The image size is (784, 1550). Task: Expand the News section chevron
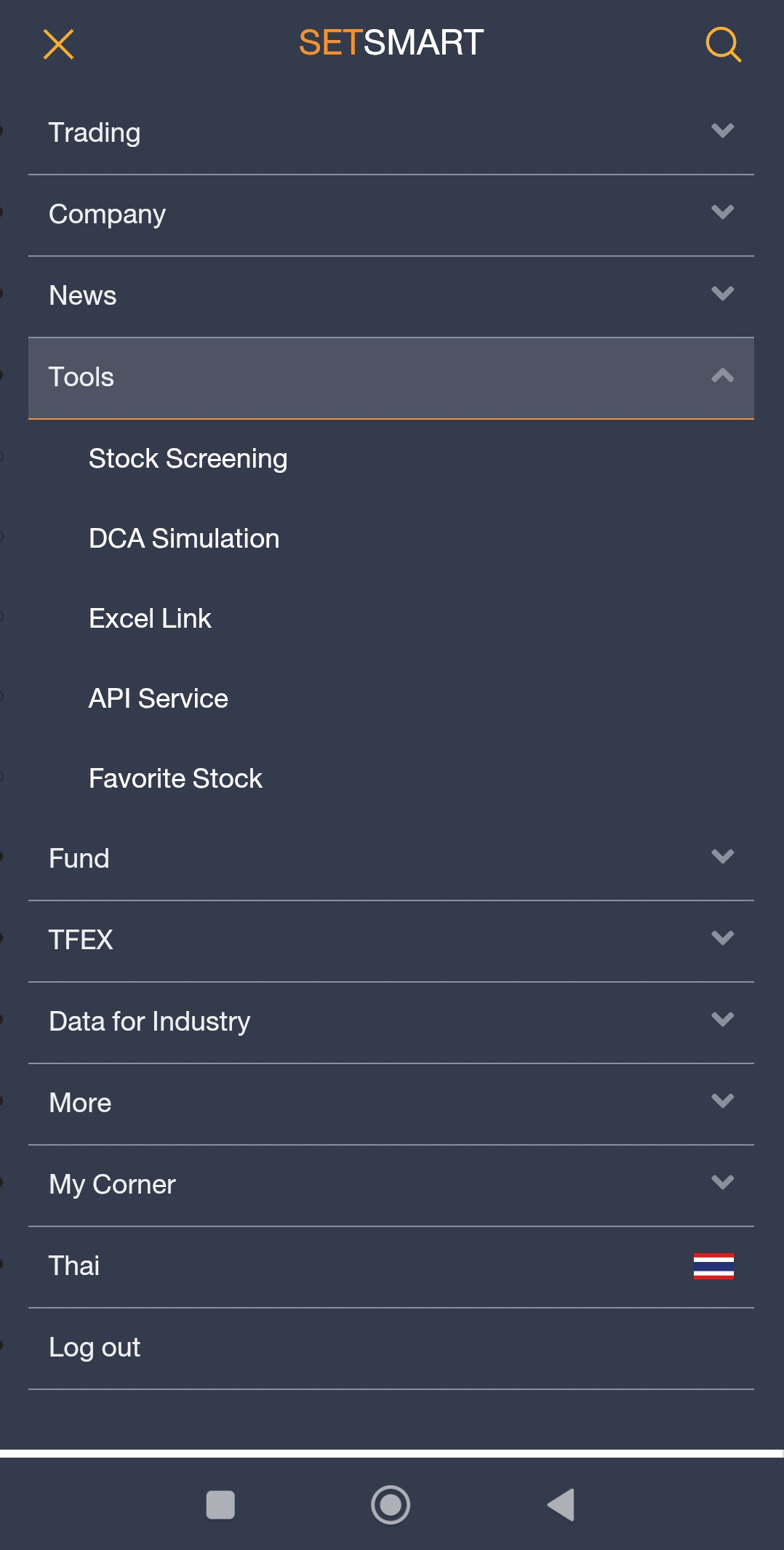(722, 293)
